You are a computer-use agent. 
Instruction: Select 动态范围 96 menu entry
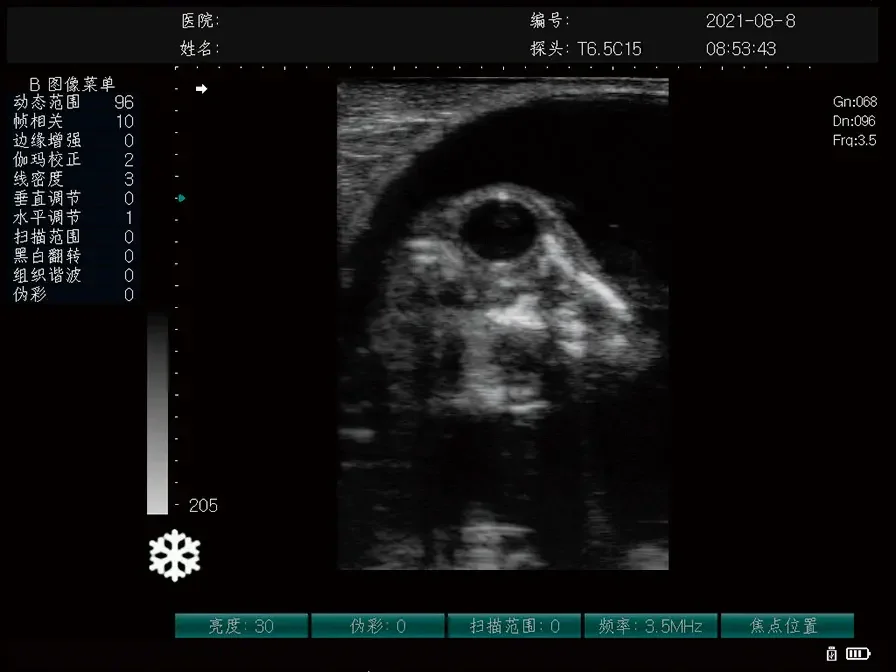point(74,102)
